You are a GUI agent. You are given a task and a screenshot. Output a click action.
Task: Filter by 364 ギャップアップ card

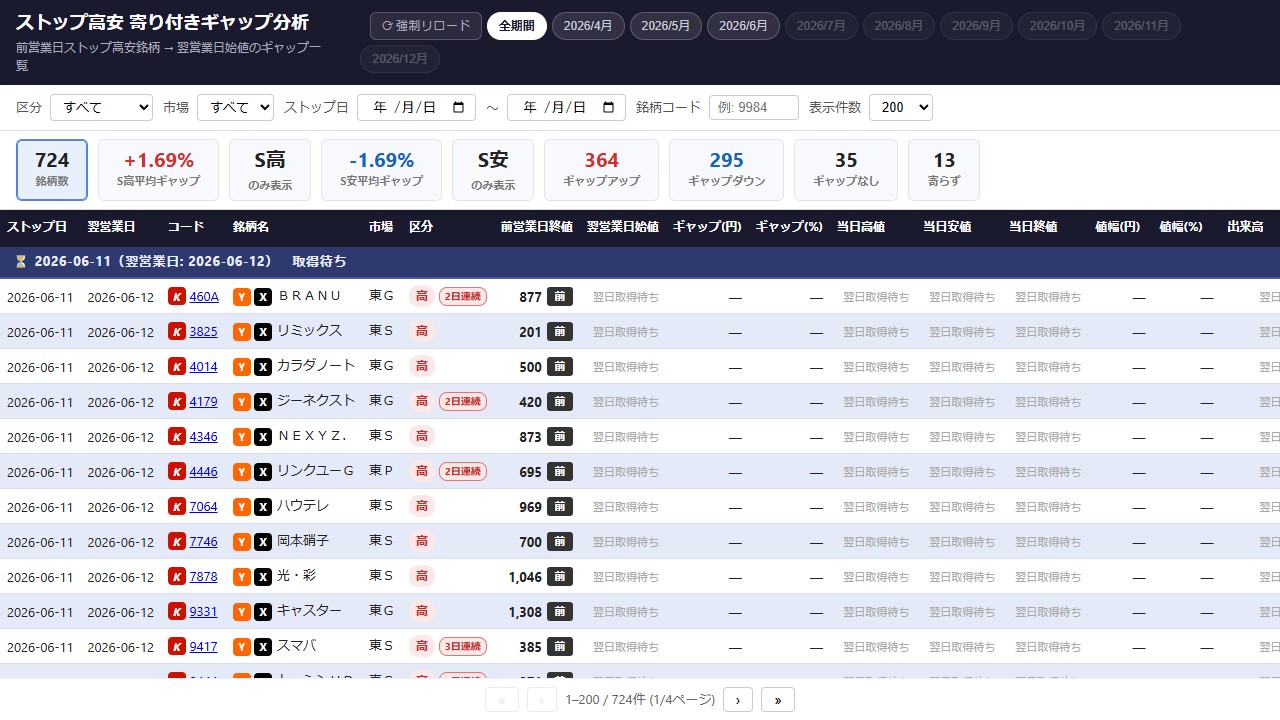601,170
